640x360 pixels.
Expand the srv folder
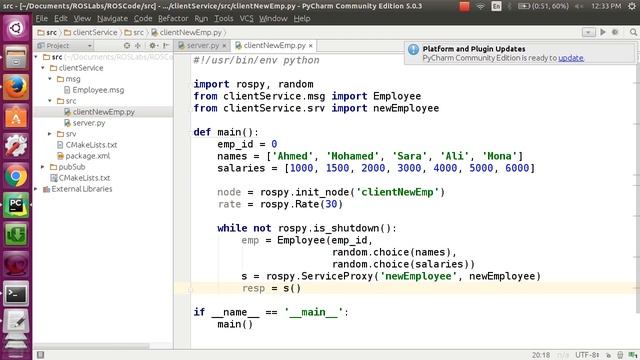[x=50, y=134]
